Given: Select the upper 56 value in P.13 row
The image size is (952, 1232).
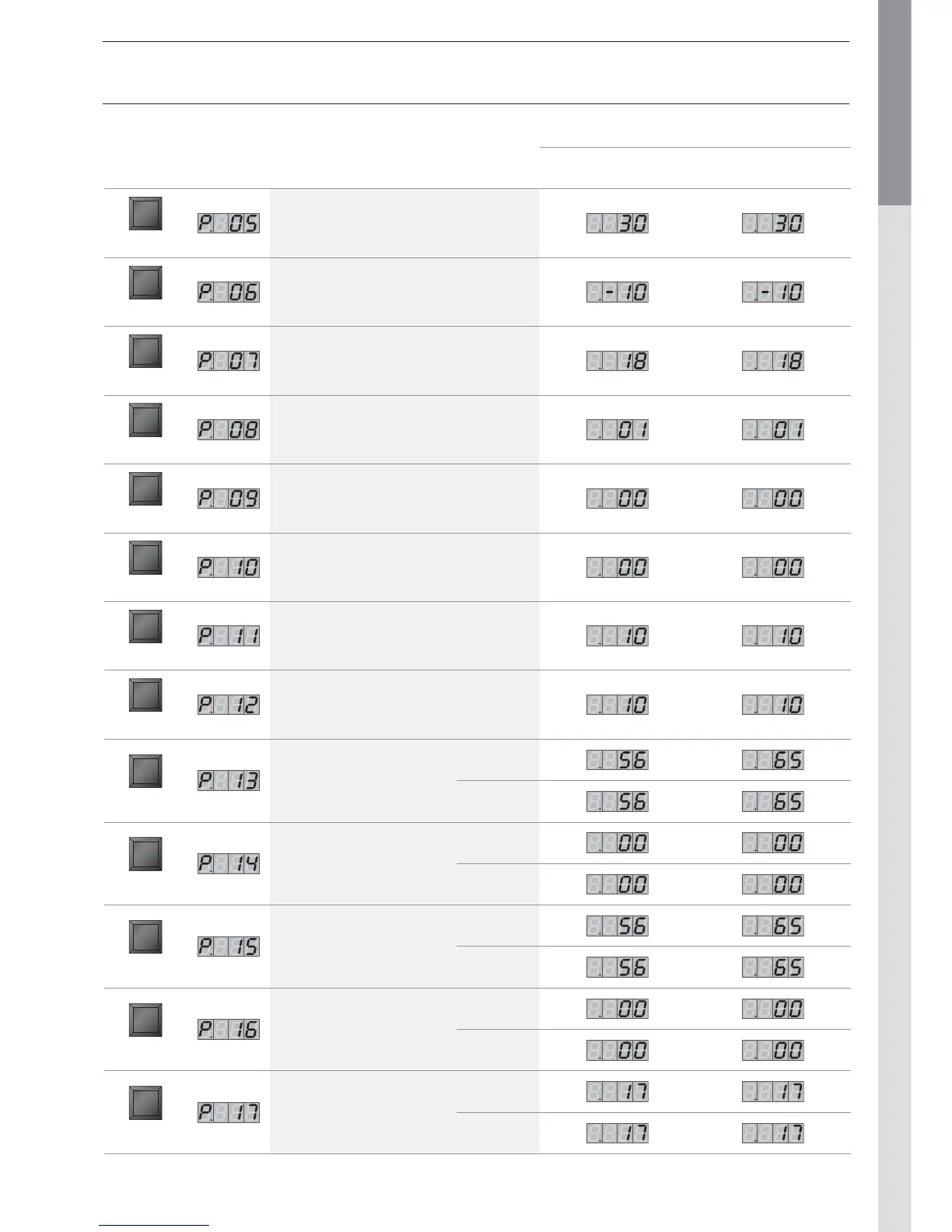Looking at the screenshot, I should [x=618, y=760].
